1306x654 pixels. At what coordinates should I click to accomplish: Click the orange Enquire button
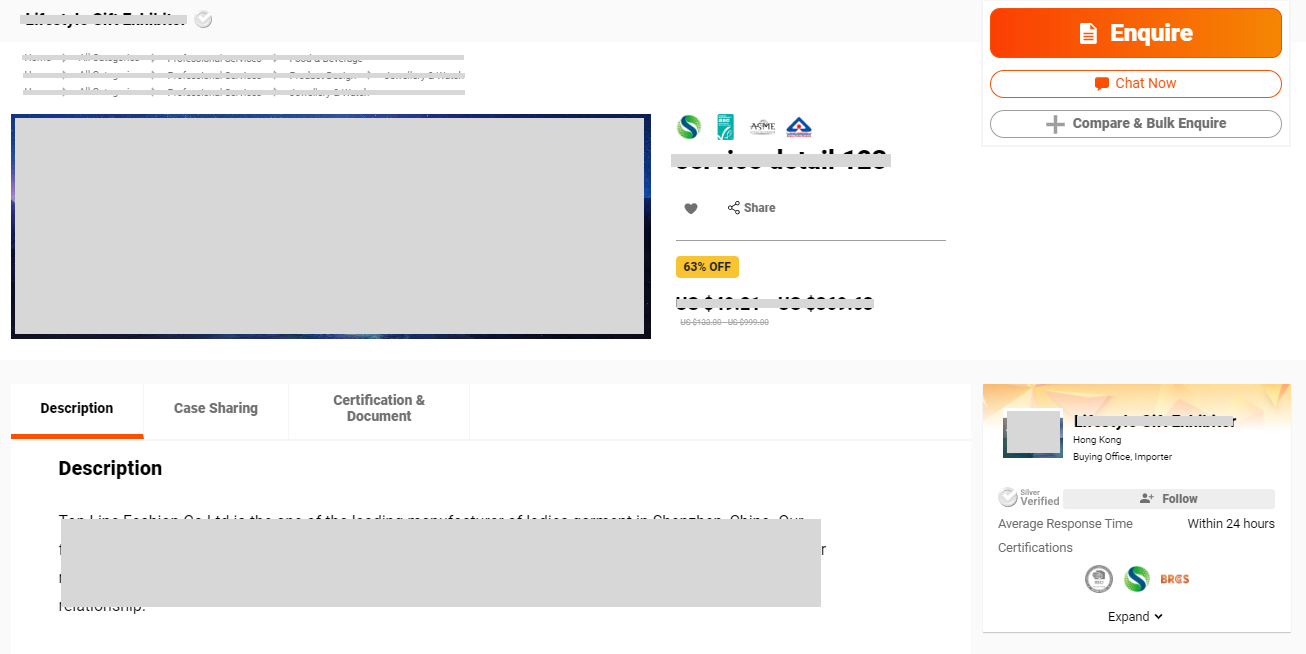tap(1135, 33)
